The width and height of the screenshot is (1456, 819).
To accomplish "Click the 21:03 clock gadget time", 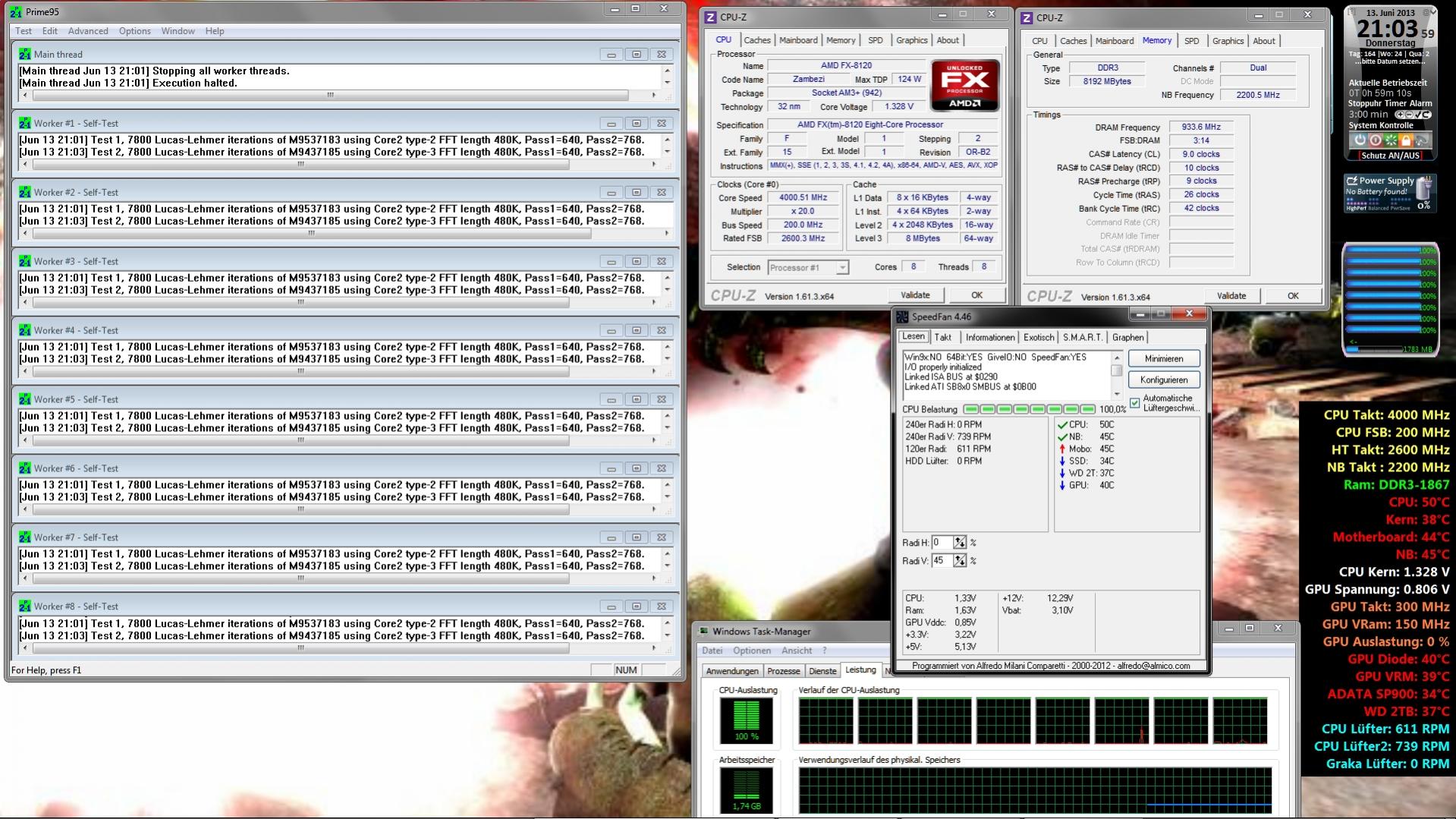I will [x=1387, y=29].
